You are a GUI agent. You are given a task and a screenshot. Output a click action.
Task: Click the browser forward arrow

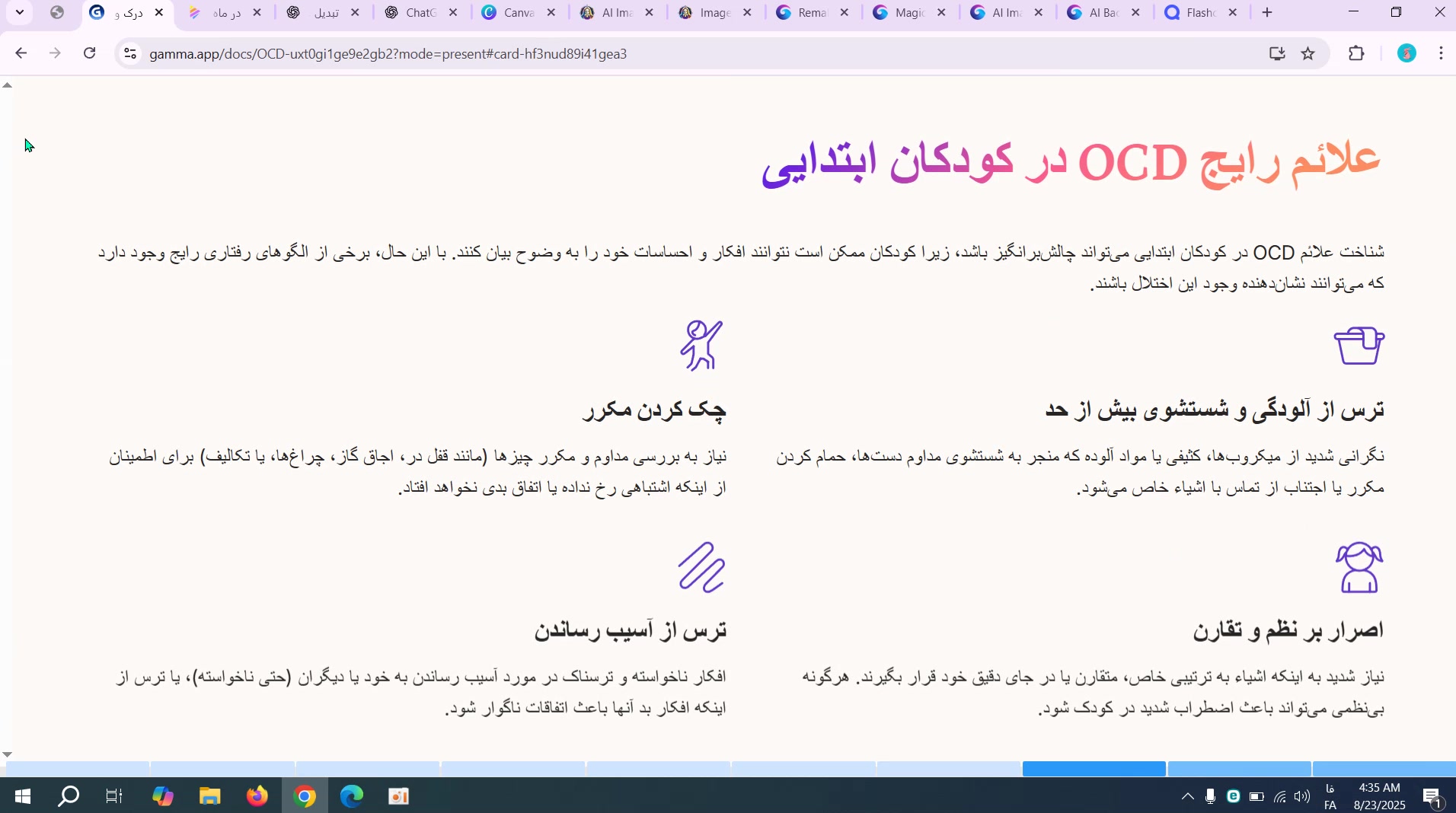click(55, 54)
